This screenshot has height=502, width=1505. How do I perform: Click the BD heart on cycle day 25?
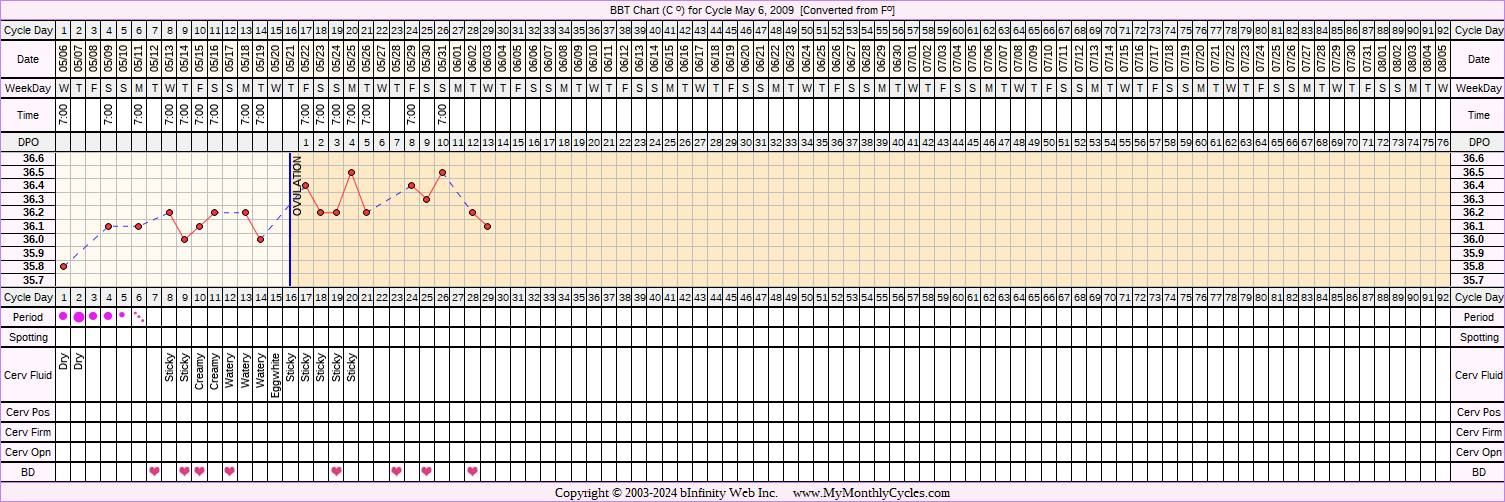click(x=427, y=471)
